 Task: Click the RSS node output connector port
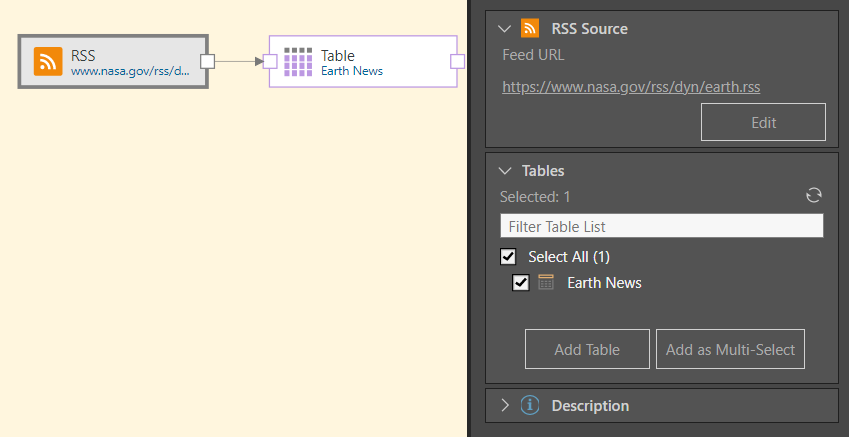click(207, 62)
